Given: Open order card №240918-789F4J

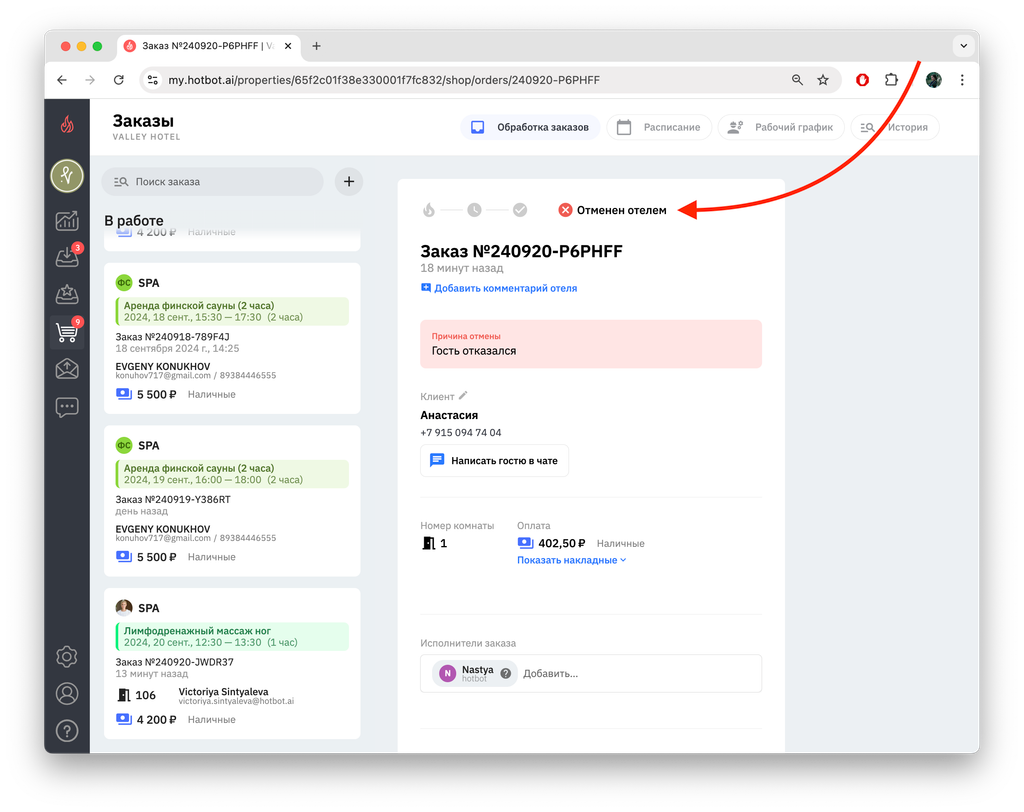Looking at the screenshot, I should (x=232, y=338).
